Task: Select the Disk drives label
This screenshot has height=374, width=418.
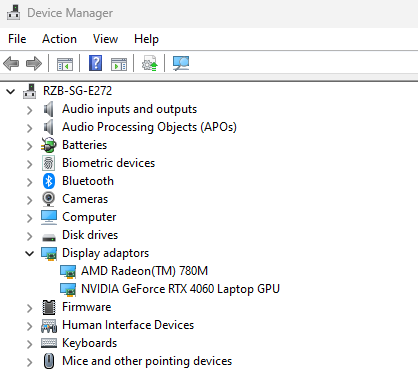Action: point(90,235)
